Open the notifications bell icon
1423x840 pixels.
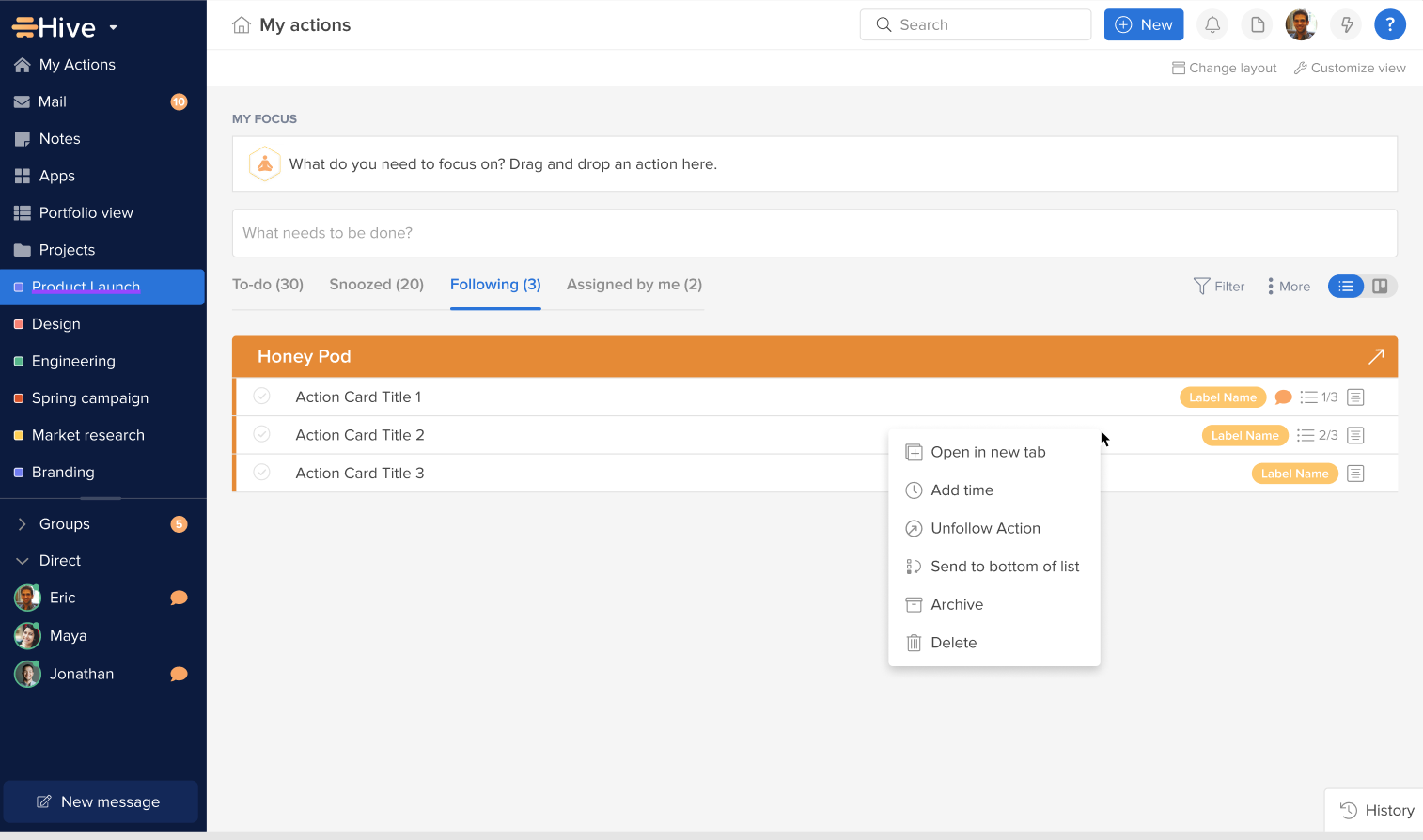(1212, 25)
